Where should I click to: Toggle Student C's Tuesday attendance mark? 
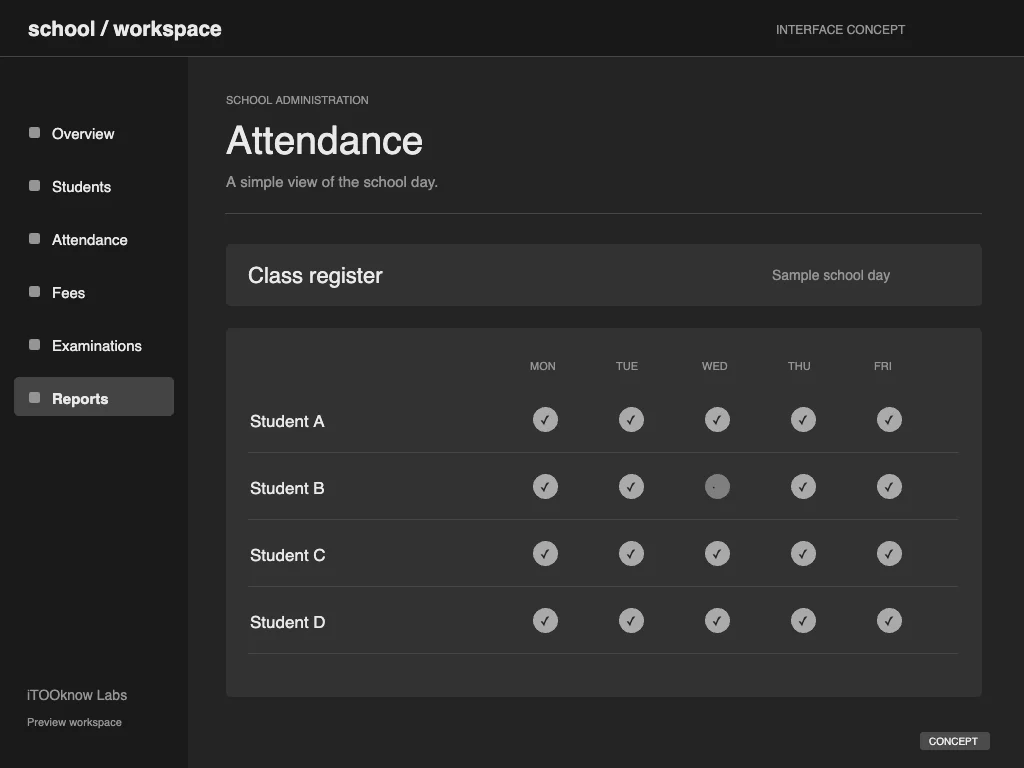tap(632, 554)
